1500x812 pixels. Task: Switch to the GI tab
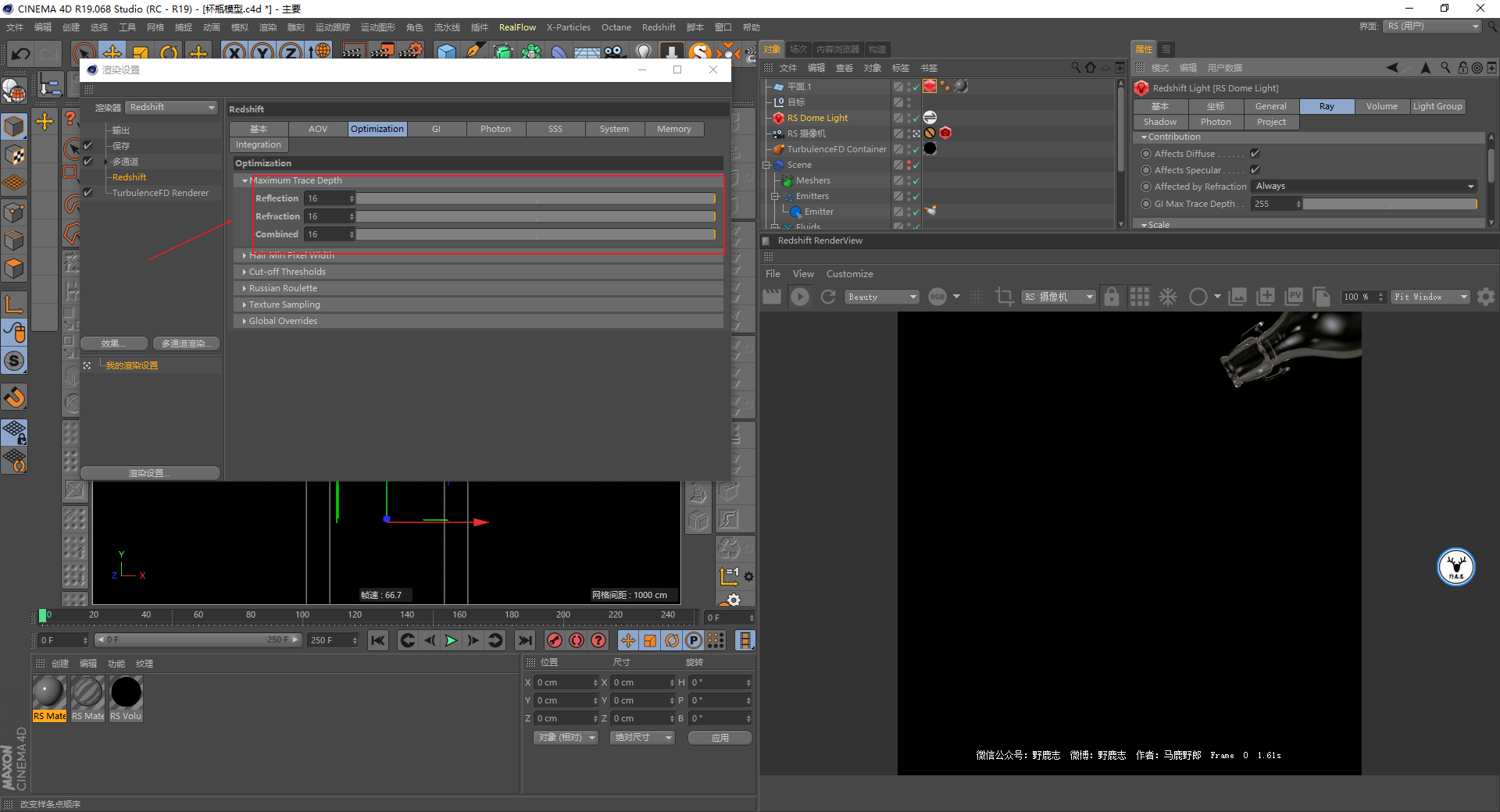(436, 130)
